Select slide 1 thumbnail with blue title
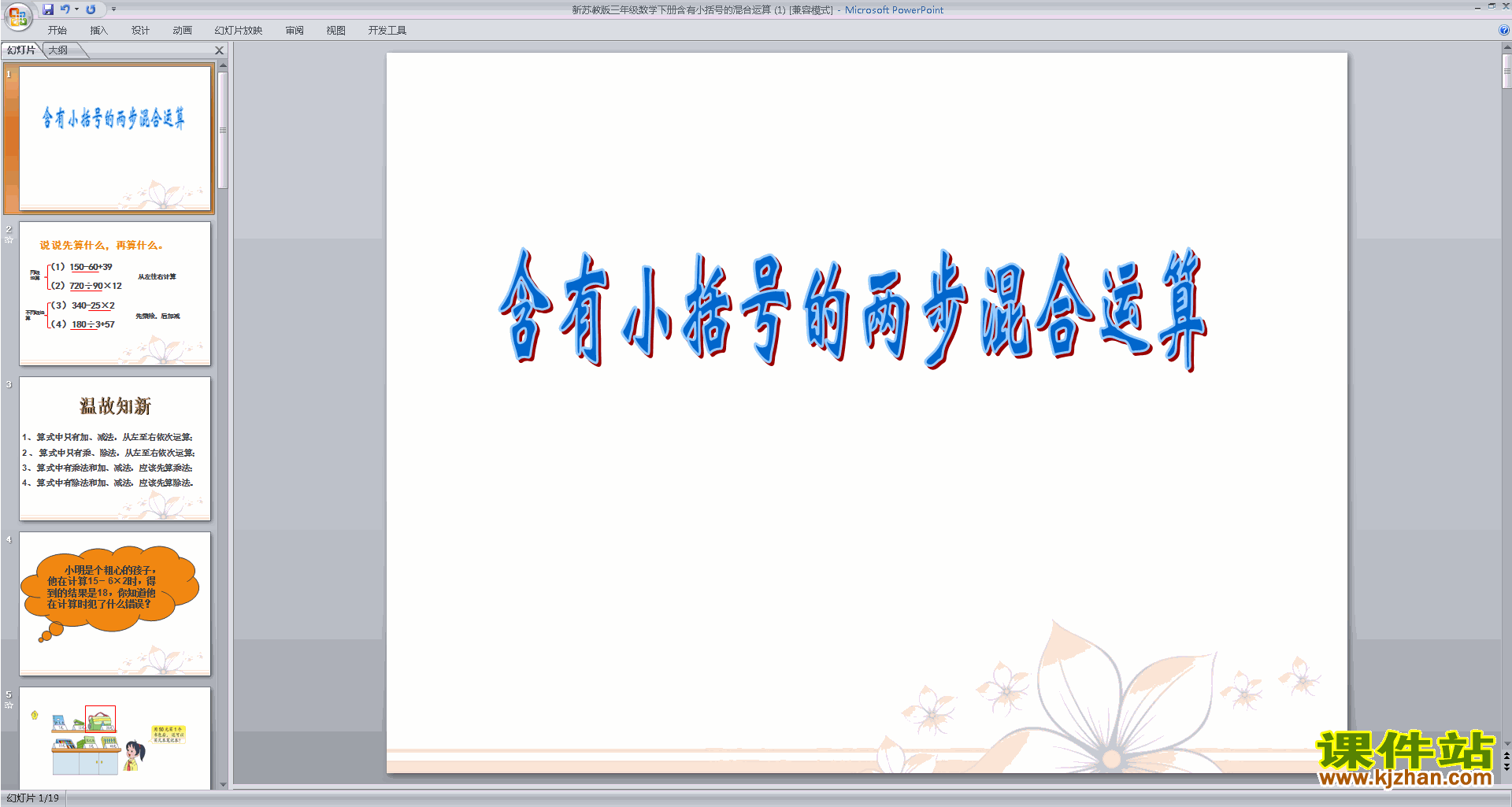This screenshot has height=807, width=1512. [115, 139]
